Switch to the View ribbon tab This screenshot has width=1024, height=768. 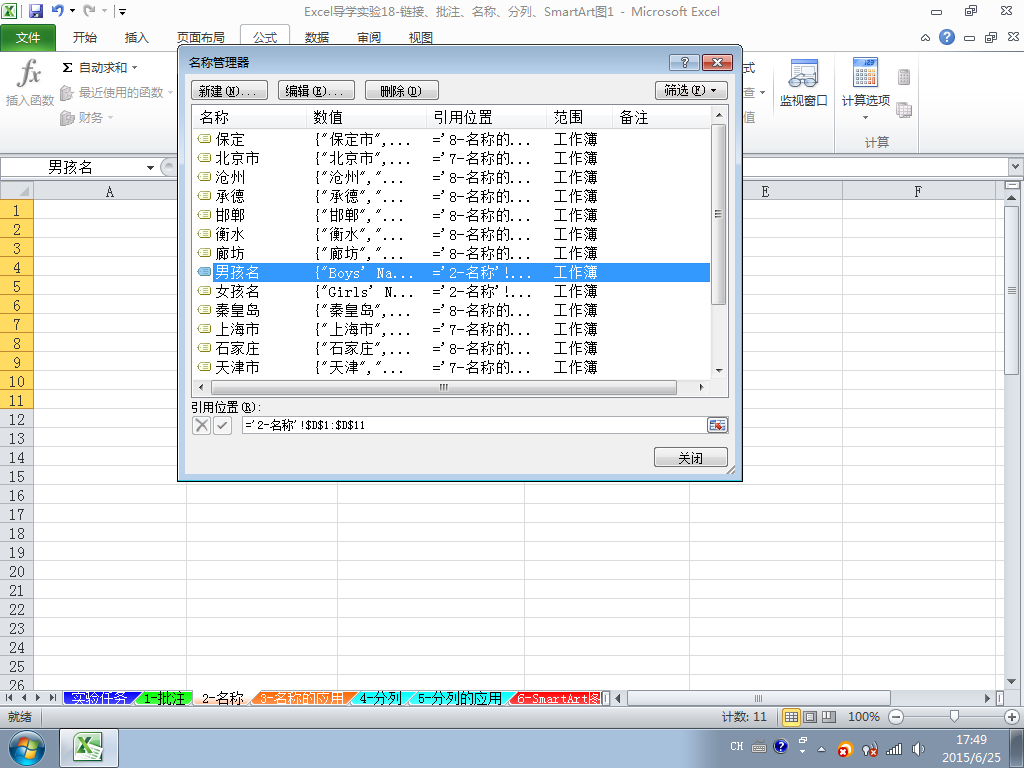(x=421, y=37)
